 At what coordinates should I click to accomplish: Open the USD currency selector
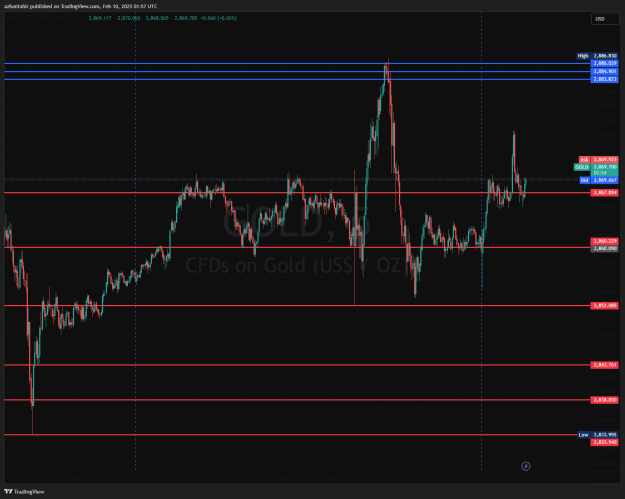(605, 19)
